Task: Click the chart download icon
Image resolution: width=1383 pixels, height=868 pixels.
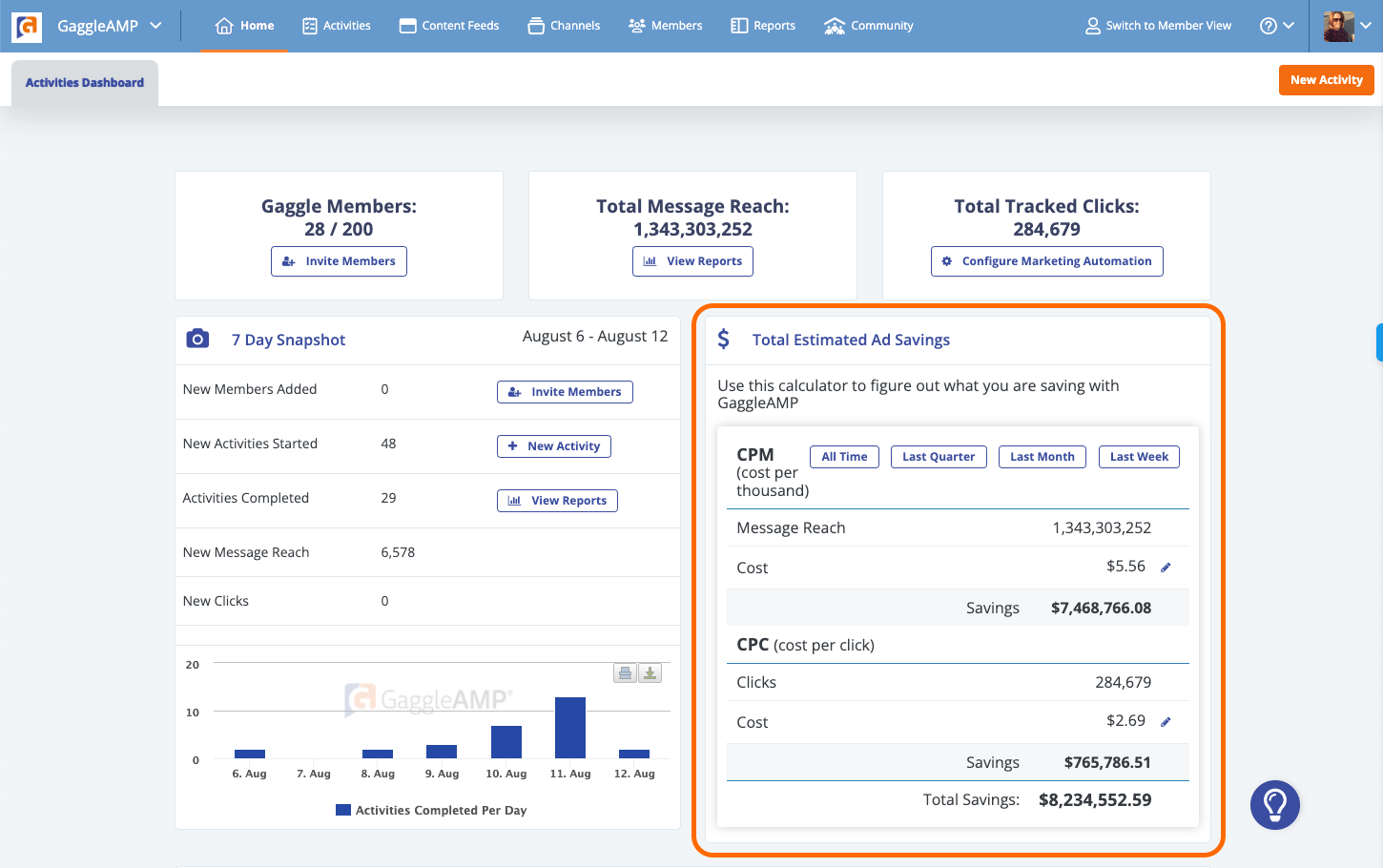Action: [x=650, y=673]
